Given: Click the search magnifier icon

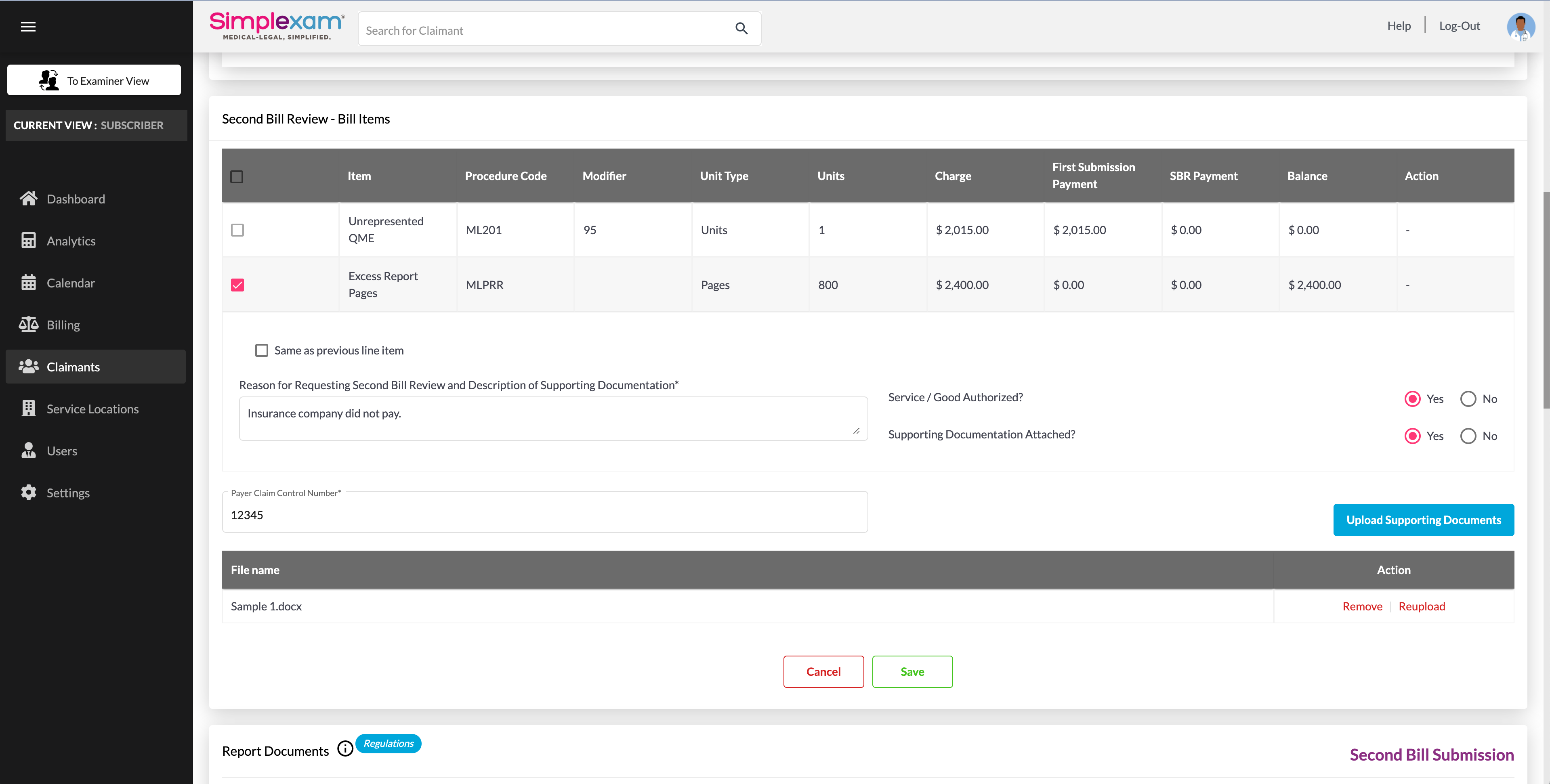Looking at the screenshot, I should [x=741, y=28].
